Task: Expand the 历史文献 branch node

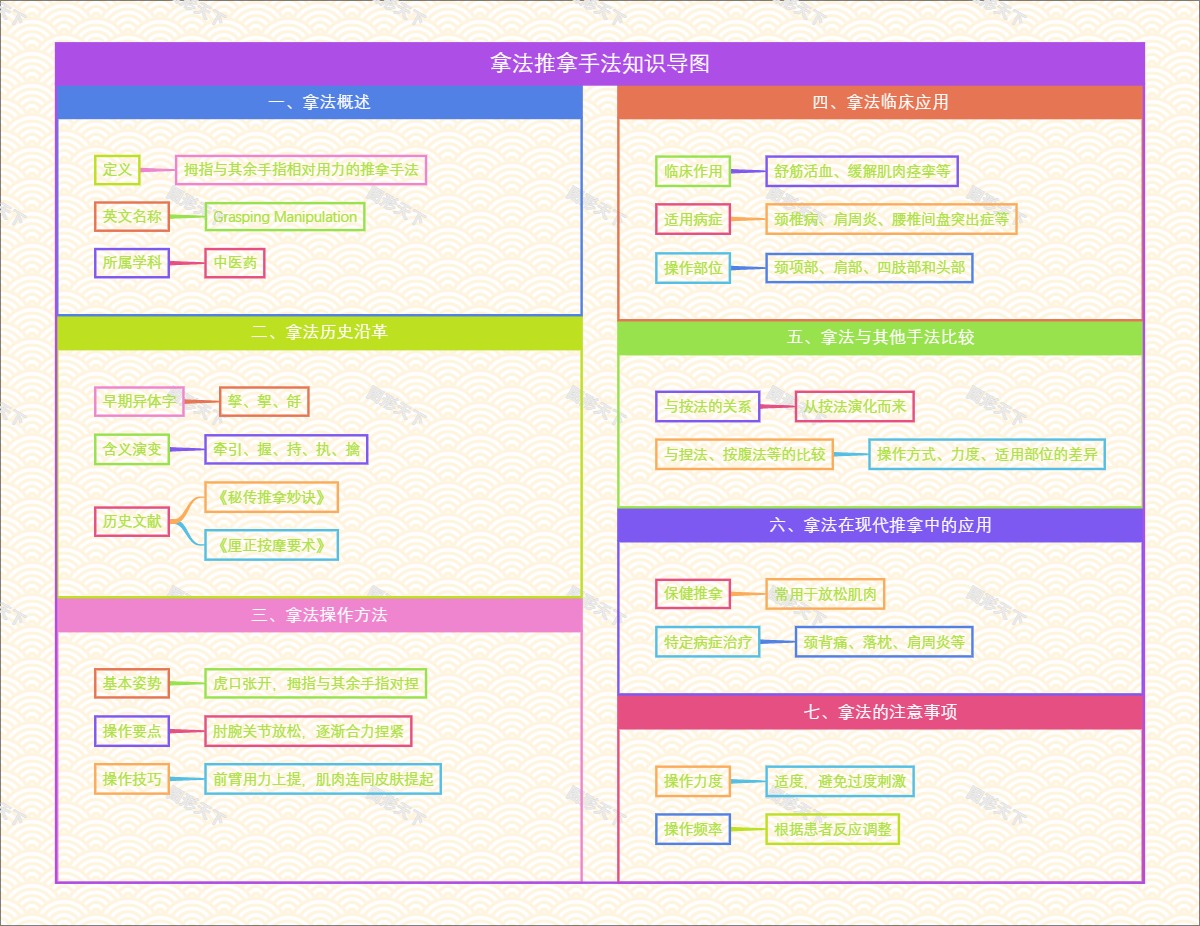Action: point(132,521)
